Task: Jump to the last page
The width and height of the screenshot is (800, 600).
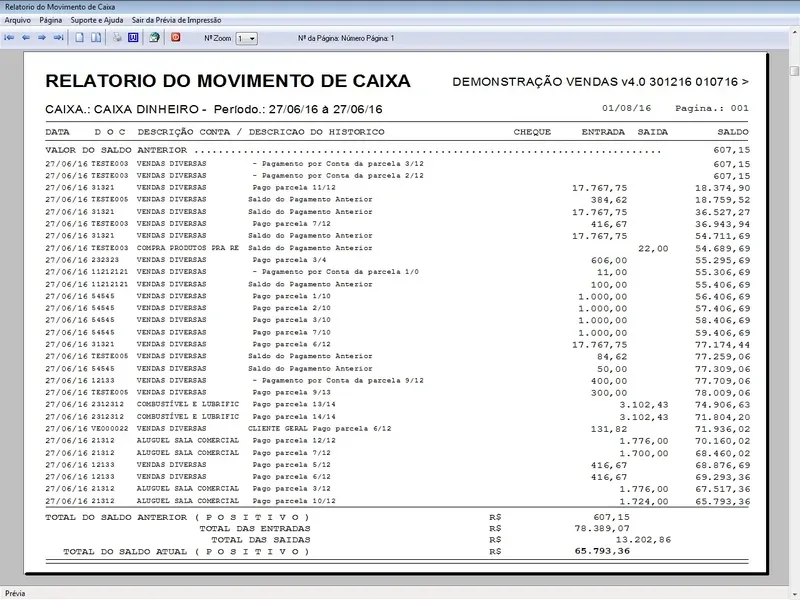Action: click(58, 38)
